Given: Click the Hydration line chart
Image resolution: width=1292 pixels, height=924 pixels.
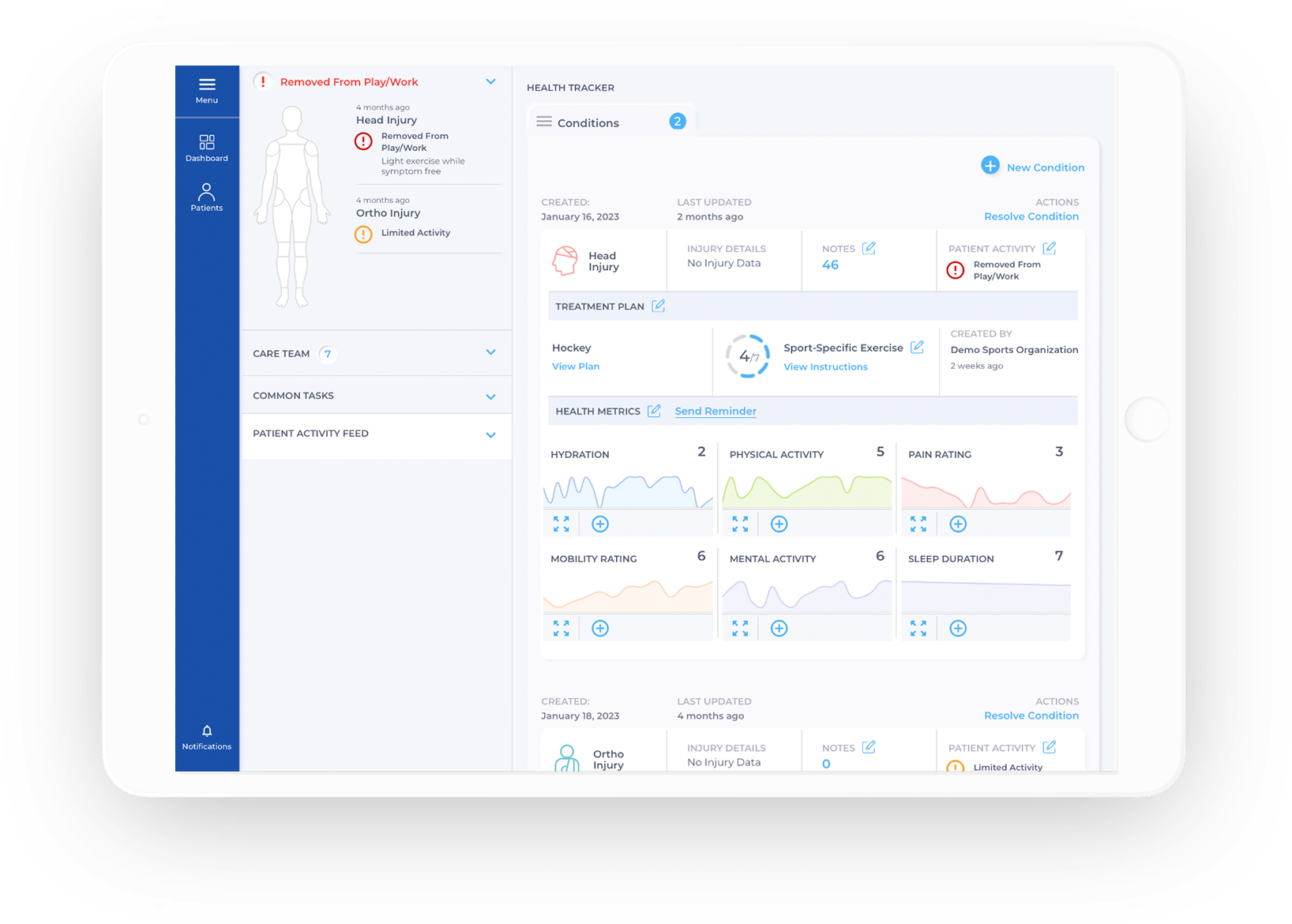Looking at the screenshot, I should [628, 491].
